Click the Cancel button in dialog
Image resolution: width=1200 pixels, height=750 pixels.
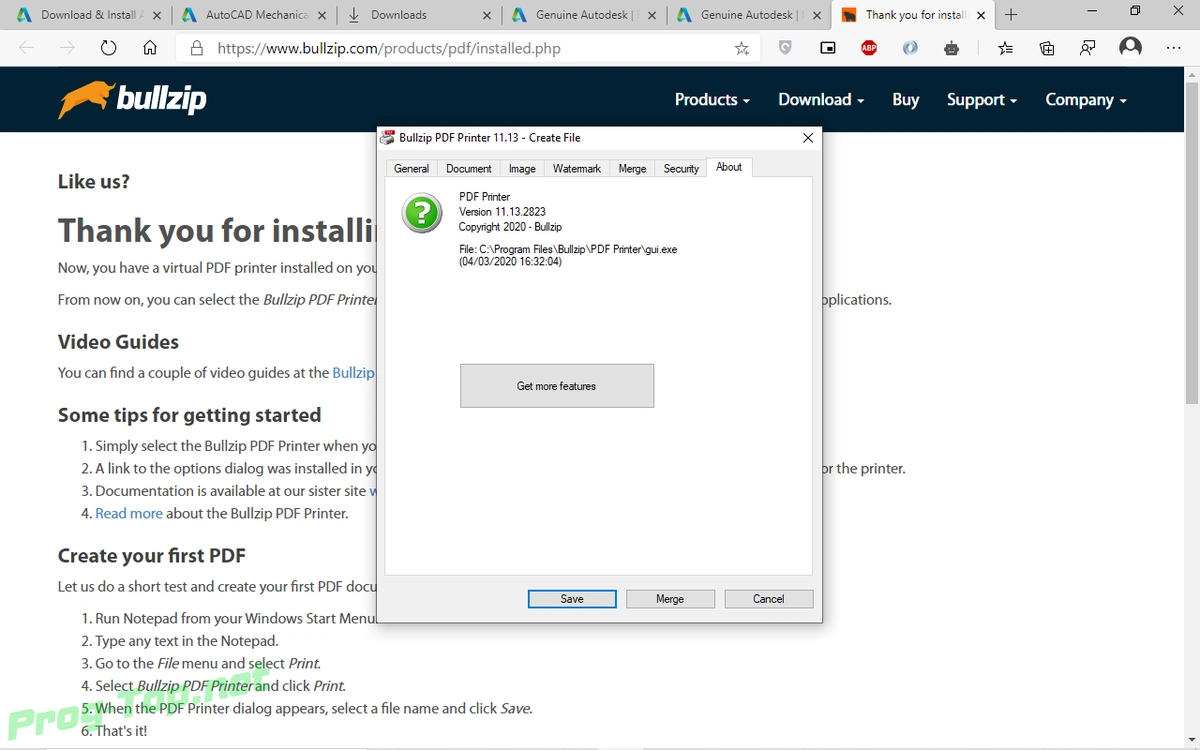pyautogui.click(x=769, y=599)
